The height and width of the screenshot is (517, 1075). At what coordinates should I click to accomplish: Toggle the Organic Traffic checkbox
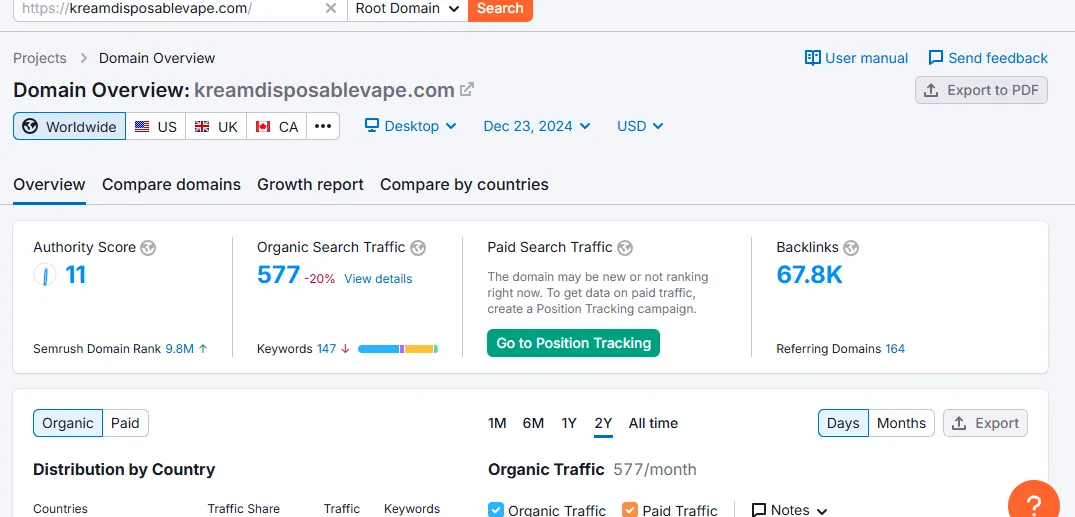[496, 510]
